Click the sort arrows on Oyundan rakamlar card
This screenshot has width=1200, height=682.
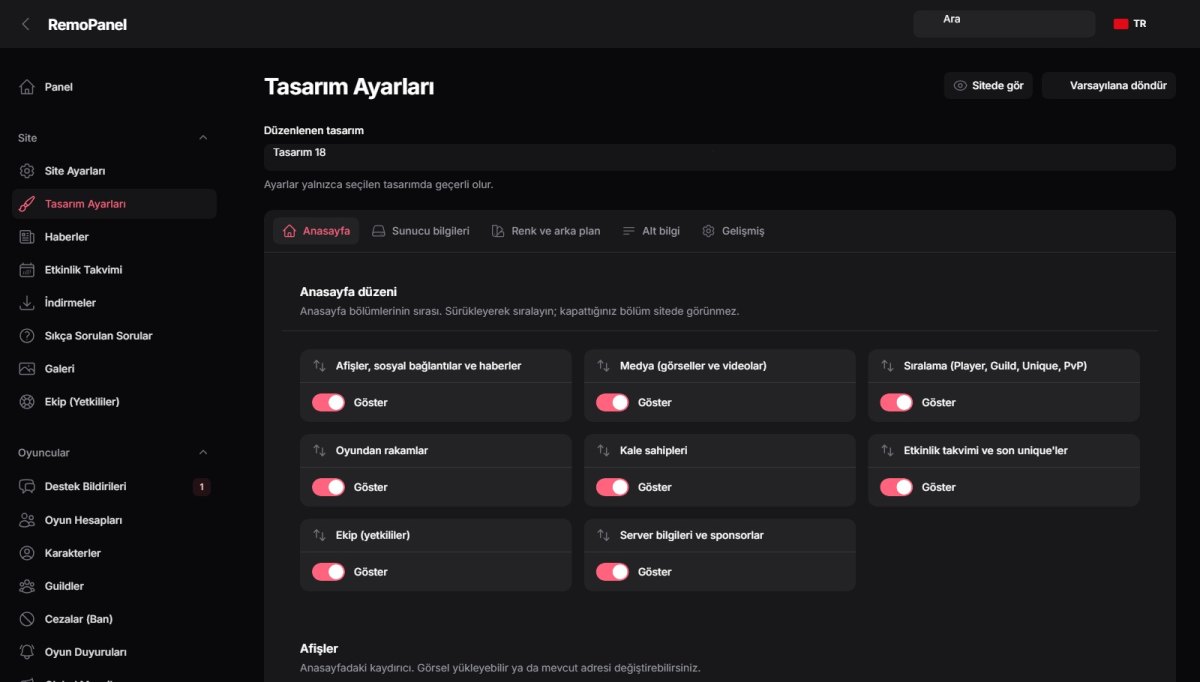[320, 451]
